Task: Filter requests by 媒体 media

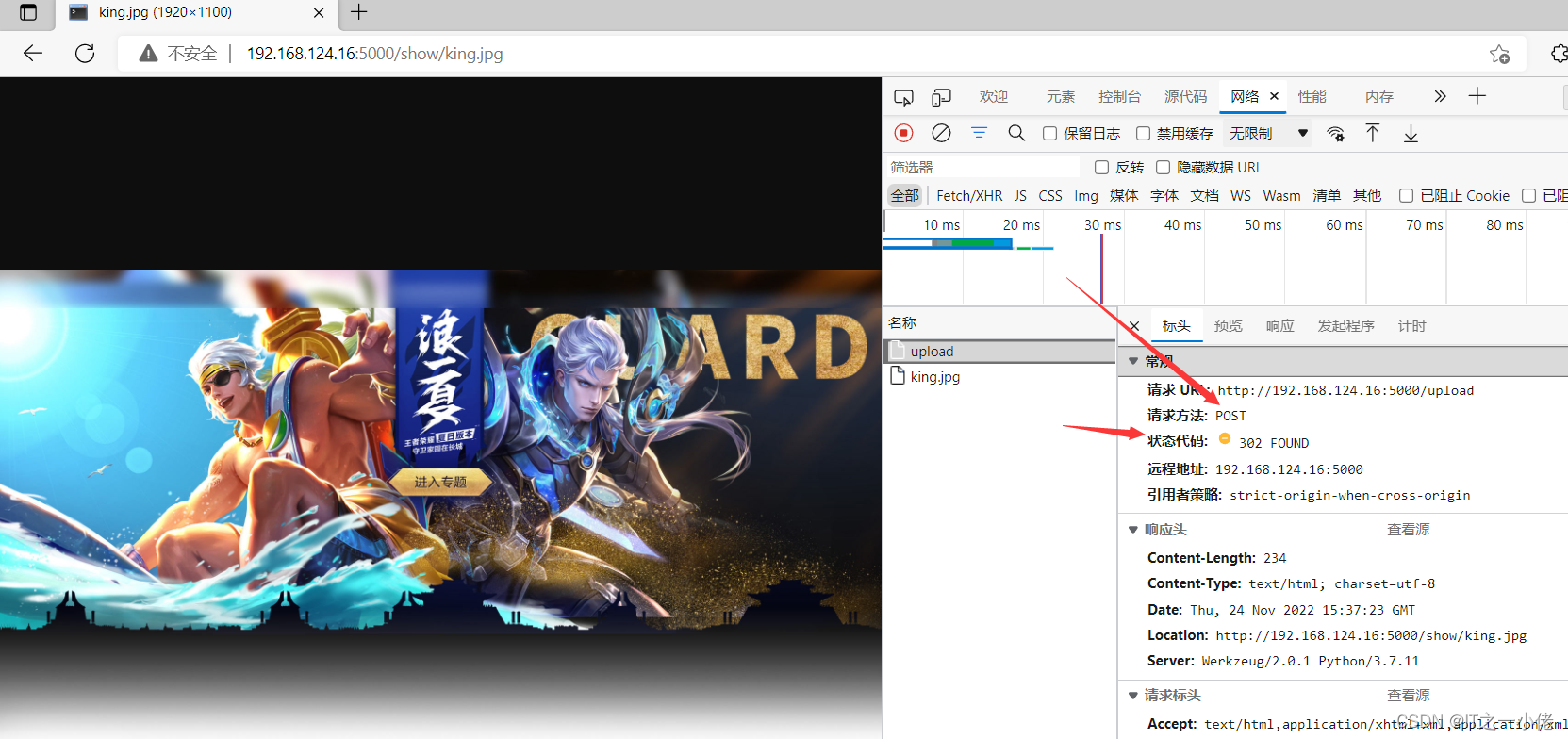Action: [x=1124, y=196]
